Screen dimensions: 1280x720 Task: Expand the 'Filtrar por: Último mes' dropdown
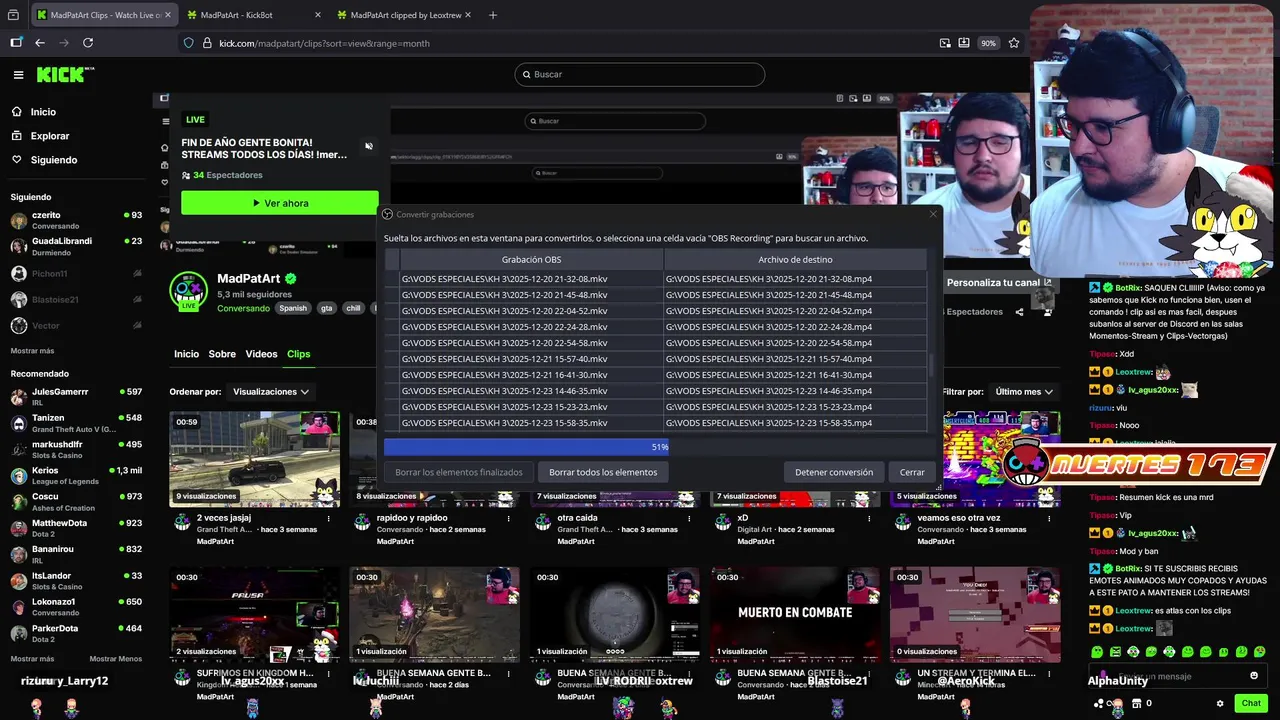coord(1024,392)
